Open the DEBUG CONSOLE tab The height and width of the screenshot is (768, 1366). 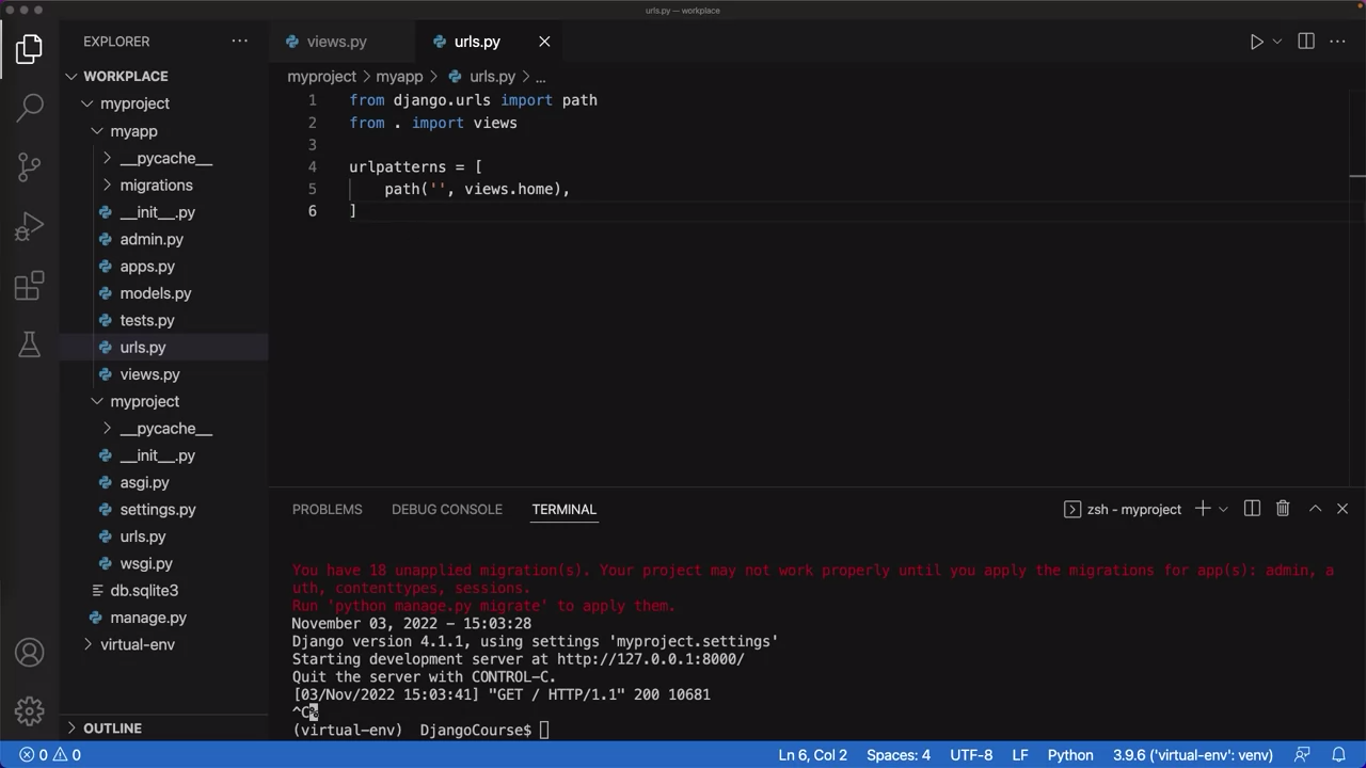pyautogui.click(x=447, y=510)
